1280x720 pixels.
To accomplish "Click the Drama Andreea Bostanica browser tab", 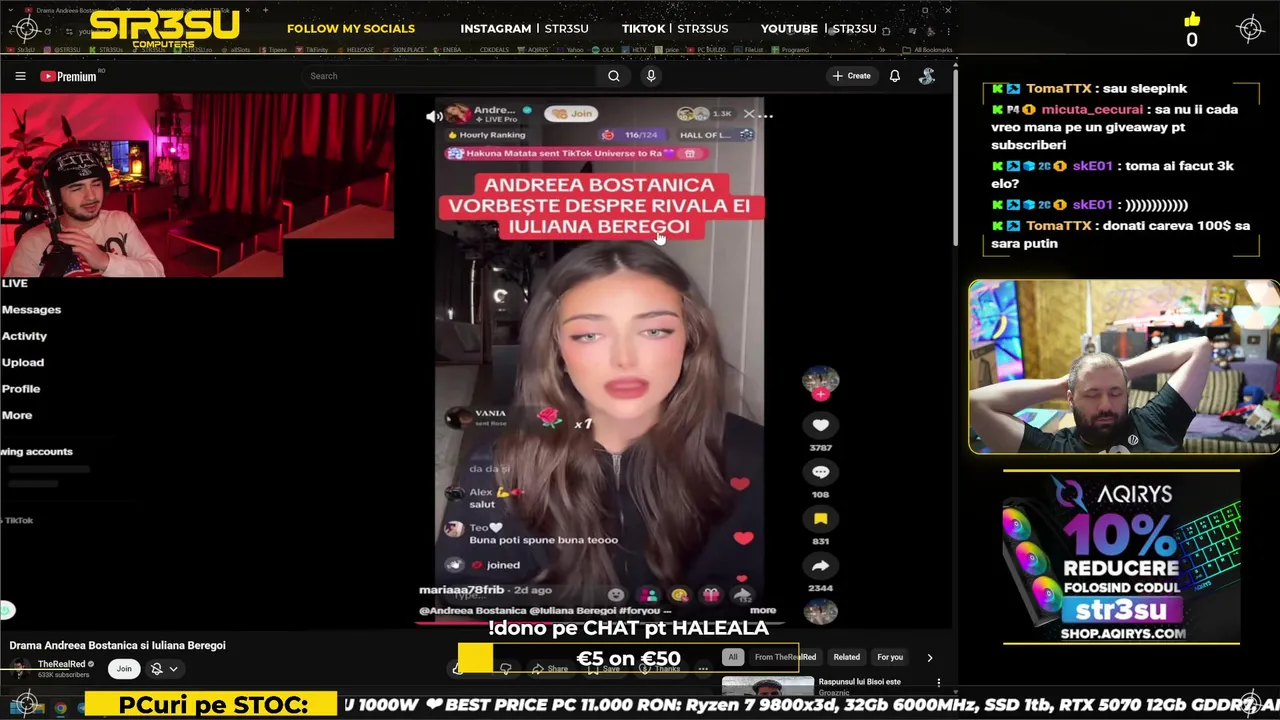I will pos(75,10).
